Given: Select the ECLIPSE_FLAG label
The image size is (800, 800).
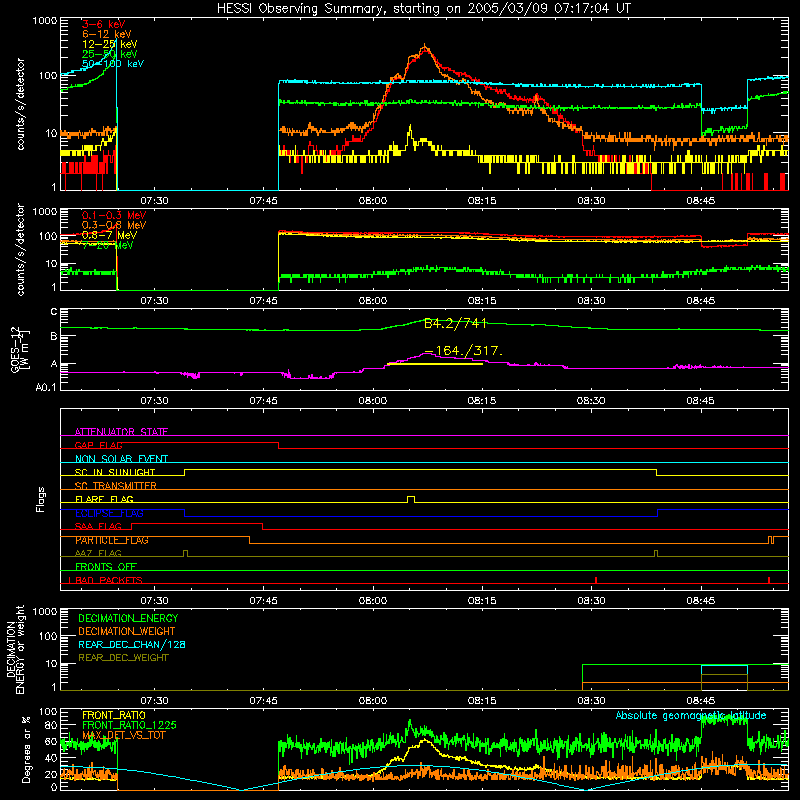Looking at the screenshot, I should pyautogui.click(x=109, y=513).
